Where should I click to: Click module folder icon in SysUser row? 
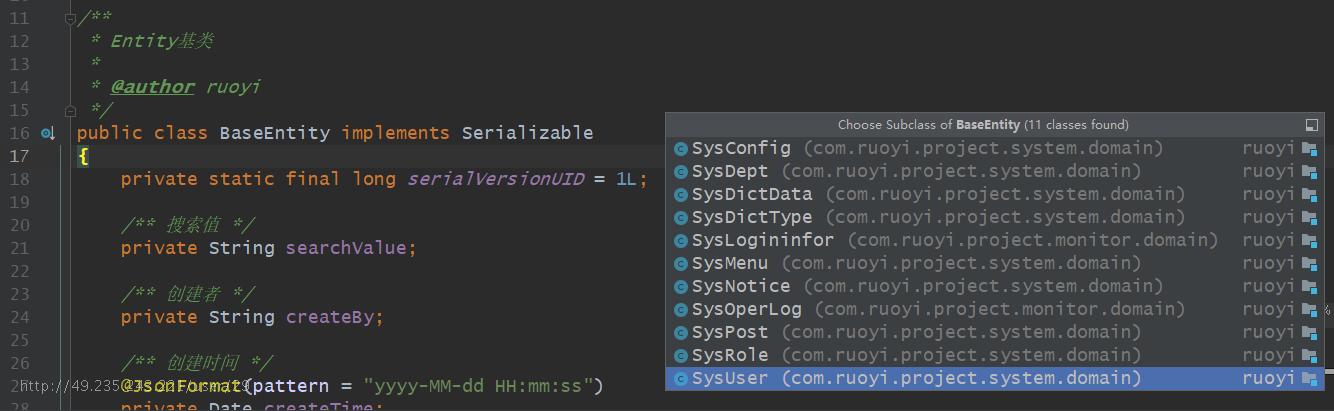(1310, 379)
